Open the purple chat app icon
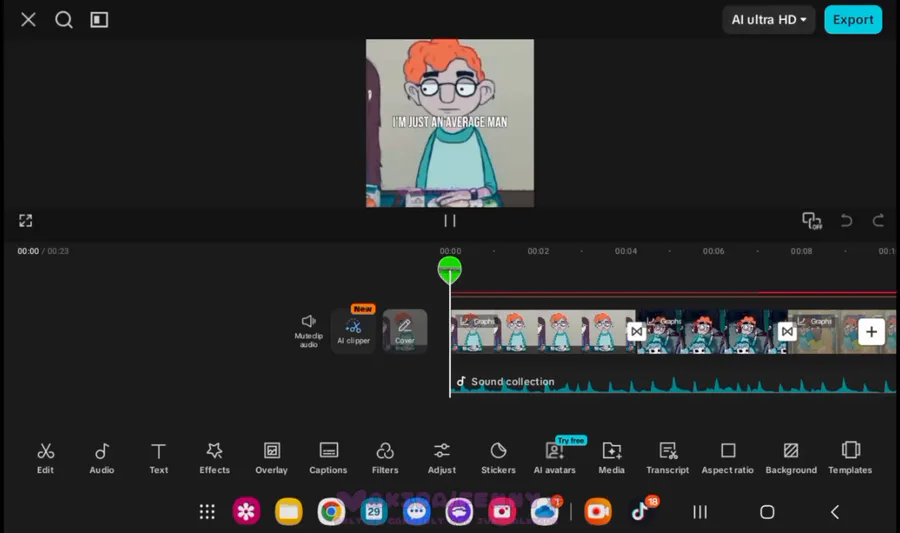The height and width of the screenshot is (533, 900). (459, 511)
